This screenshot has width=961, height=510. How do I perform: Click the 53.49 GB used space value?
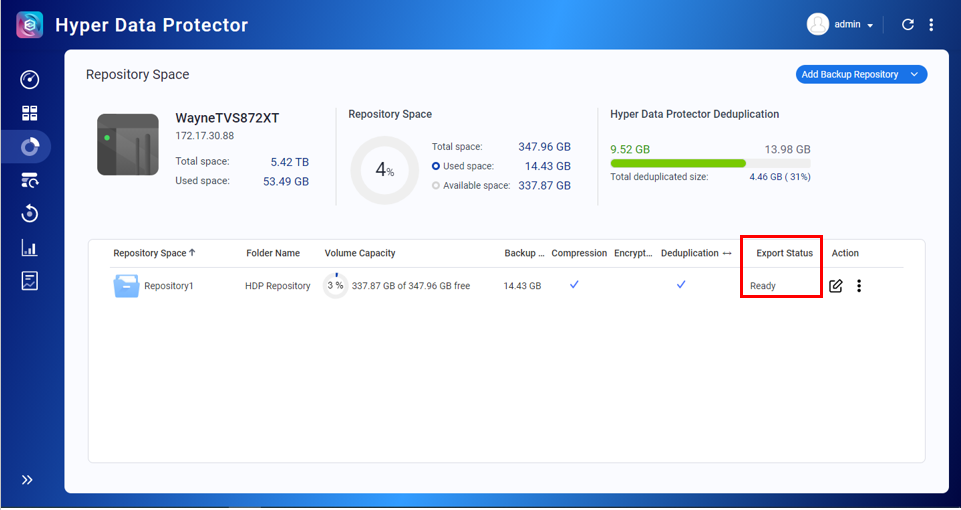point(286,181)
